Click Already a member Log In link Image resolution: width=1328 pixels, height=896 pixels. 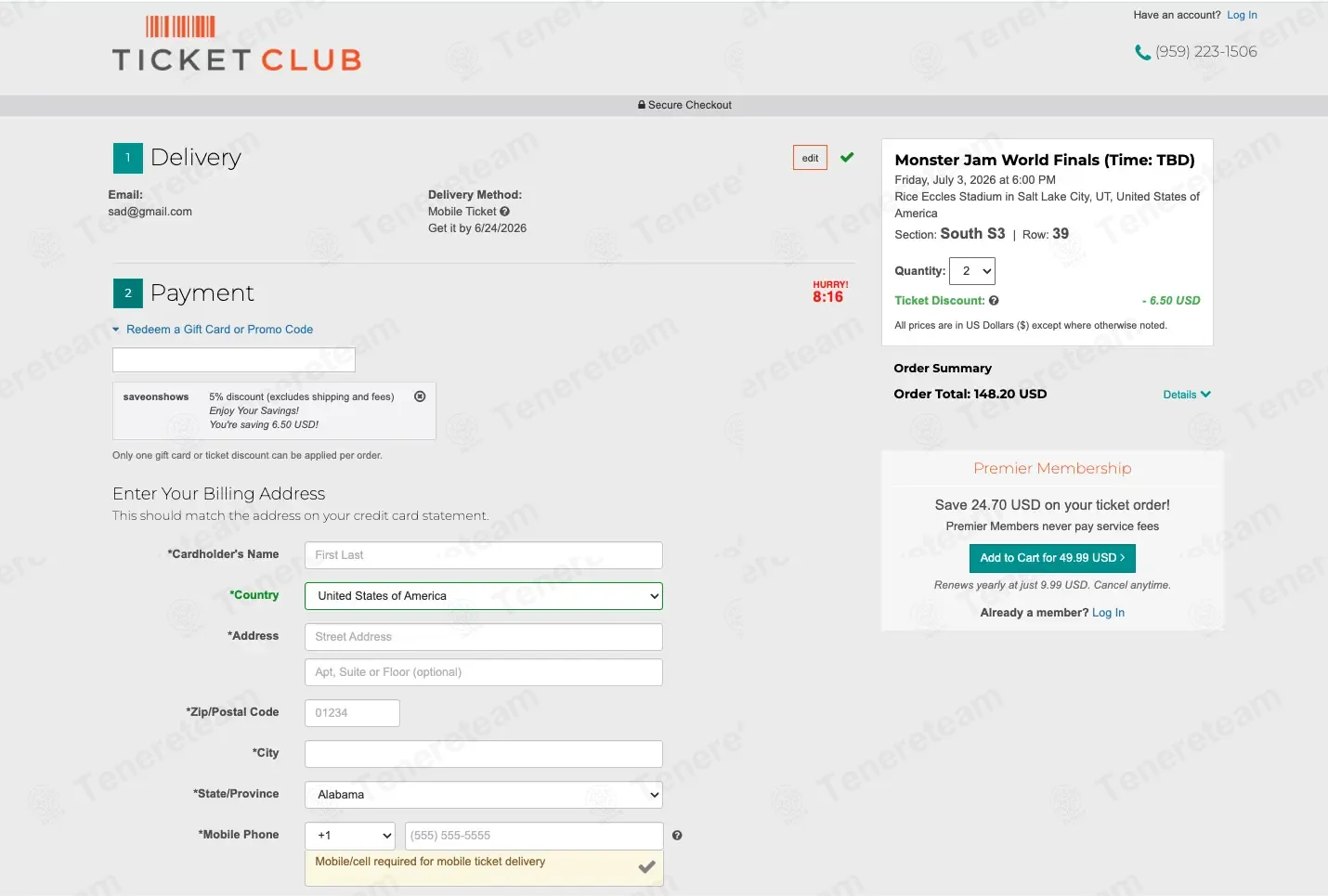coord(1108,613)
